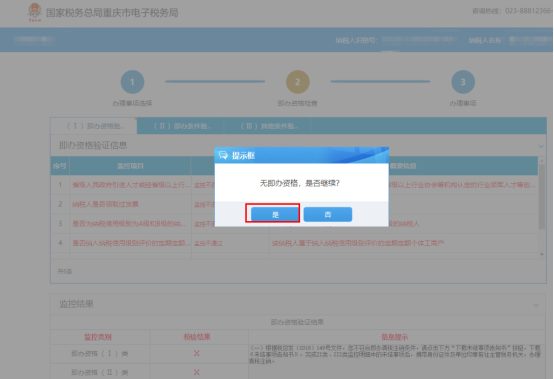
Task: Click the table vertical scrollbar thumb
Action: click(542, 196)
